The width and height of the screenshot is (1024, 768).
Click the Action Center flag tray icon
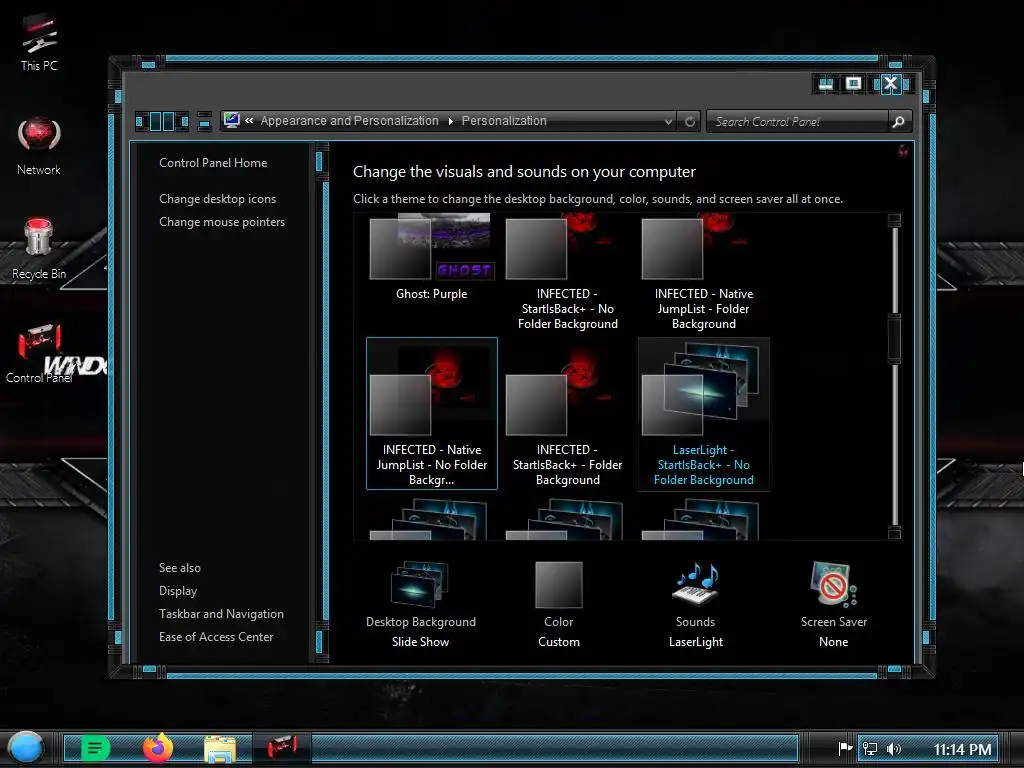coord(845,748)
